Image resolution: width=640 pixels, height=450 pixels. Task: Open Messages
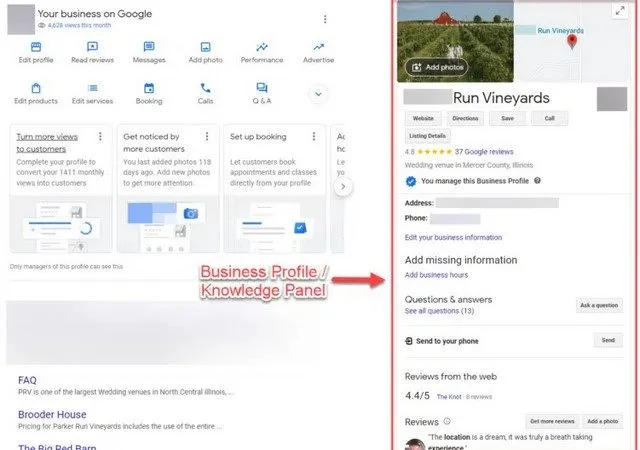[149, 52]
